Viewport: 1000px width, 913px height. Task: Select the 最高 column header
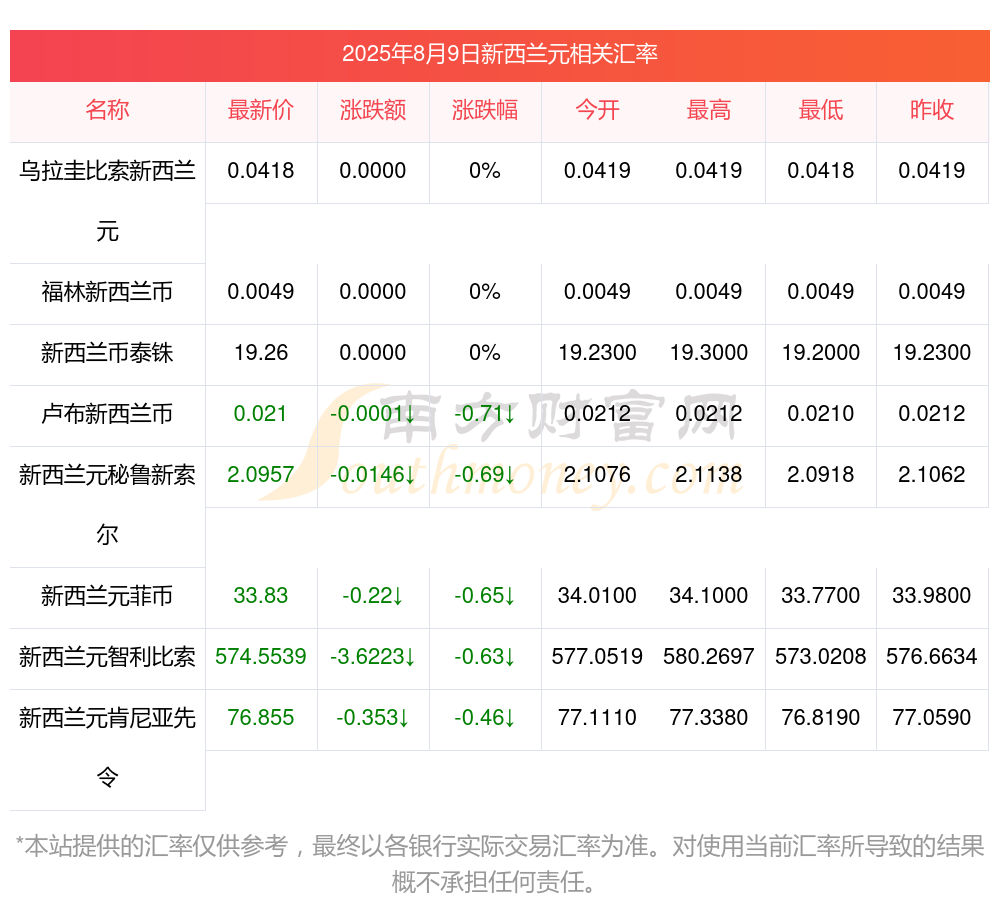[709, 110]
